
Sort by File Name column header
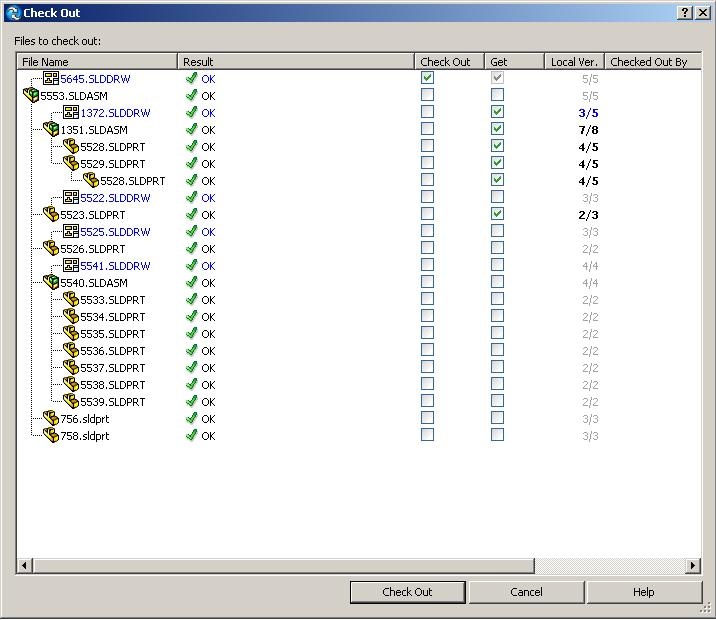tap(97, 62)
